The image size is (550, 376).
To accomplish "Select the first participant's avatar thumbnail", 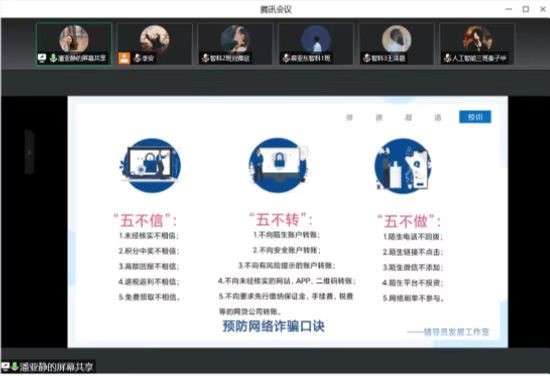I will coord(74,39).
